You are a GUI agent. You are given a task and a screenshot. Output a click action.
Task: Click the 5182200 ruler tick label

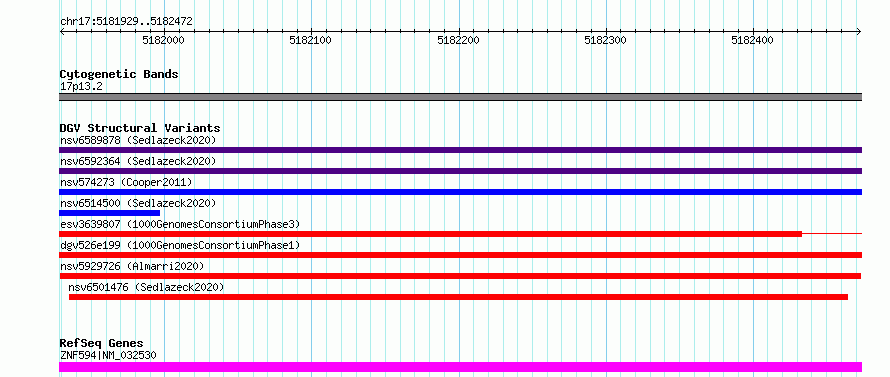[458, 40]
